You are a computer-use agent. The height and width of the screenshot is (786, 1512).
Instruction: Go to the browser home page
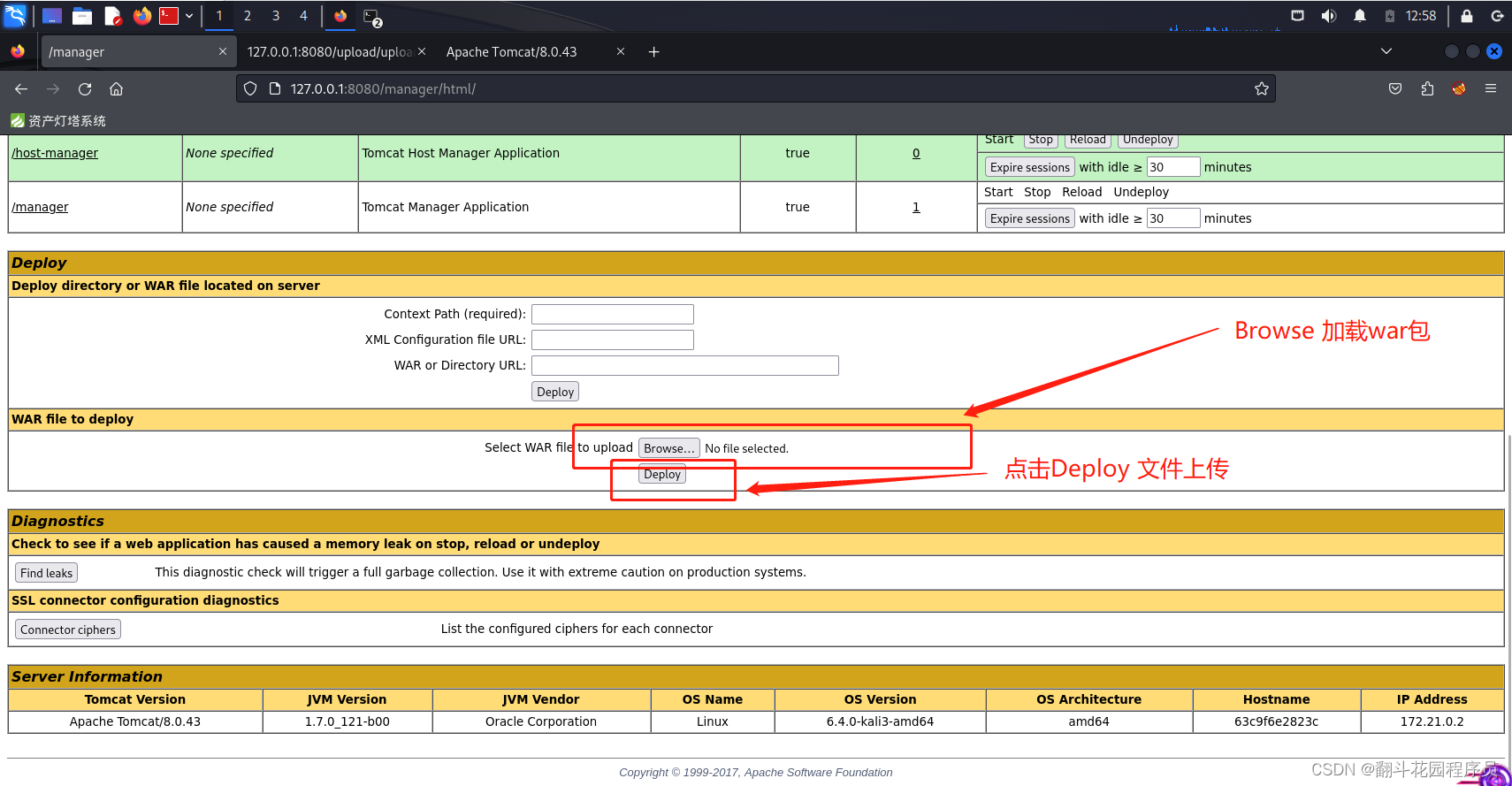click(x=116, y=89)
